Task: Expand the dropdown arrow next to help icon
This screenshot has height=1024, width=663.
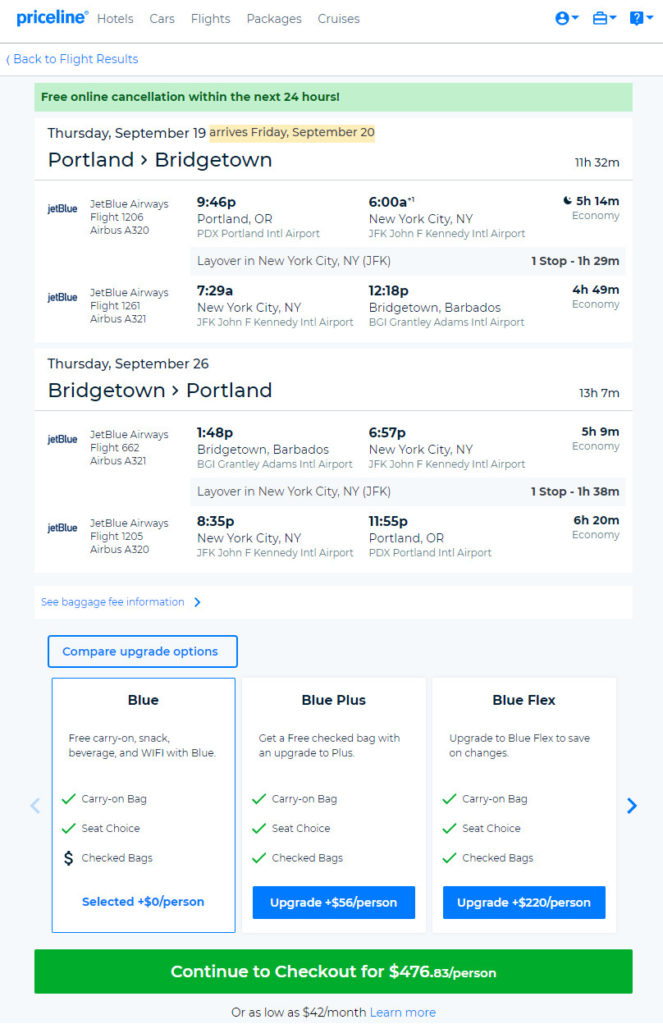Action: 650,19
